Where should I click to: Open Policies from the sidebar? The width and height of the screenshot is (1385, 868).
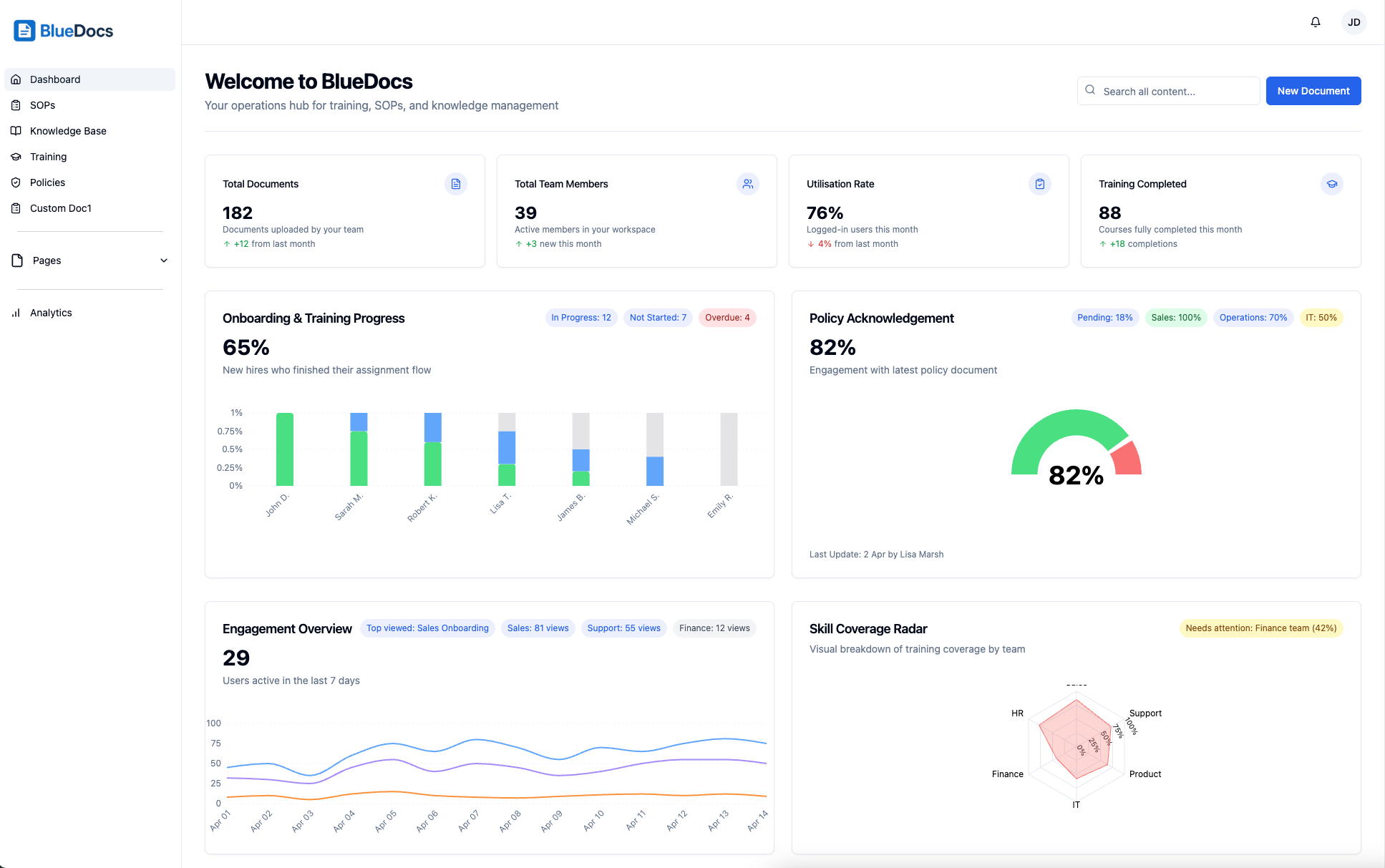click(x=47, y=182)
